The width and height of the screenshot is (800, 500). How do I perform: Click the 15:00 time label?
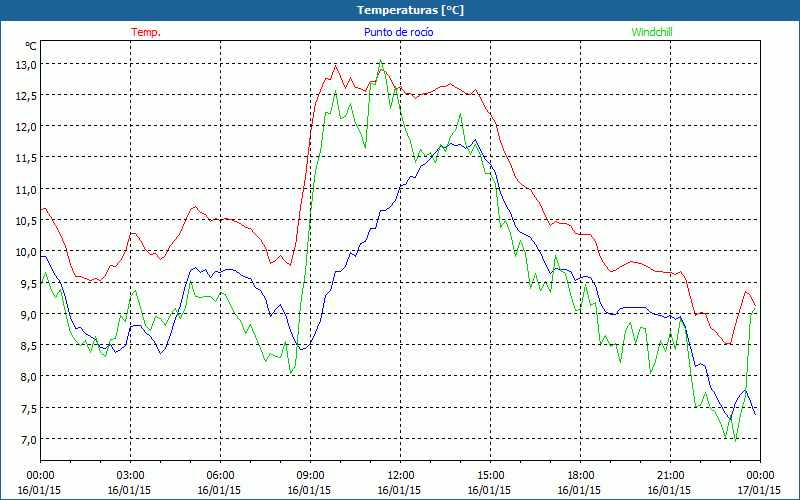click(x=490, y=476)
